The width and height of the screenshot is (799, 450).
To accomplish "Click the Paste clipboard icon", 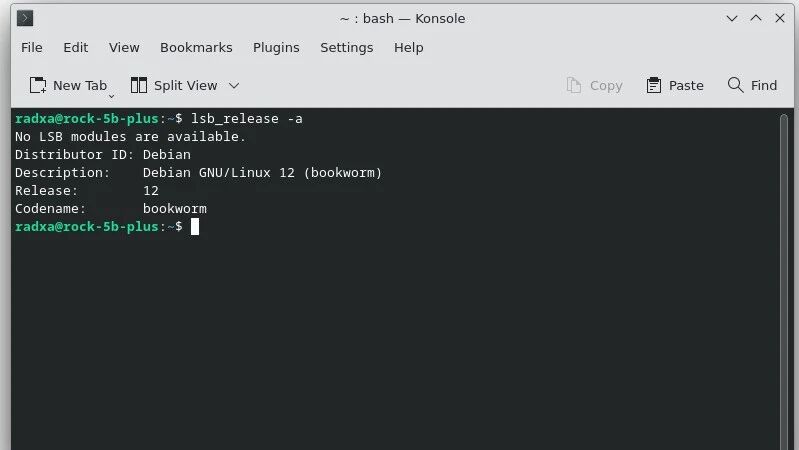I will (x=654, y=86).
